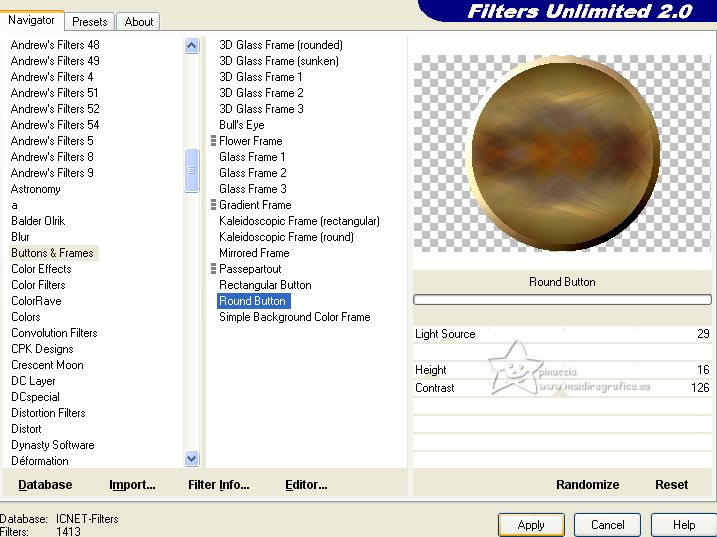Select Andrew's Filters 51 category
The image size is (717, 537).
[54, 93]
